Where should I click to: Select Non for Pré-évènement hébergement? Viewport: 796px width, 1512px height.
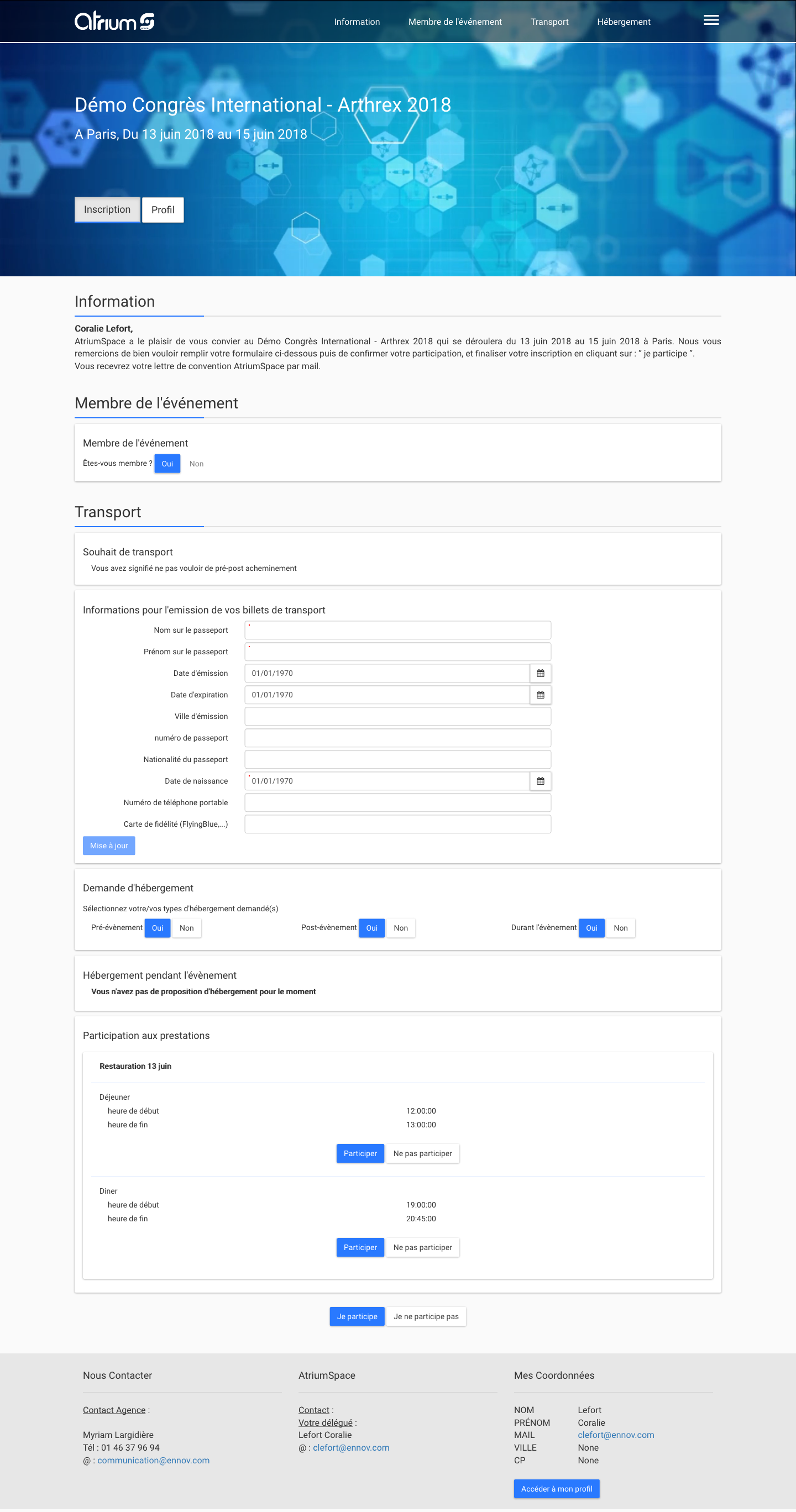tap(187, 928)
